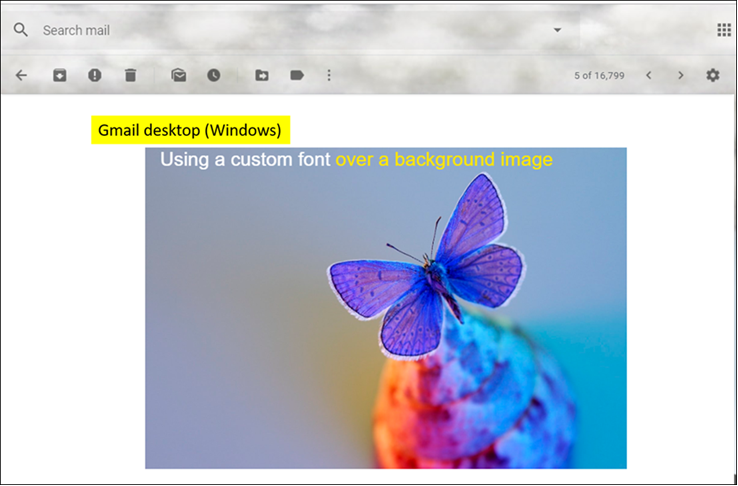Click 'over a background image' yellow text
738x486 pixels.
(444, 160)
